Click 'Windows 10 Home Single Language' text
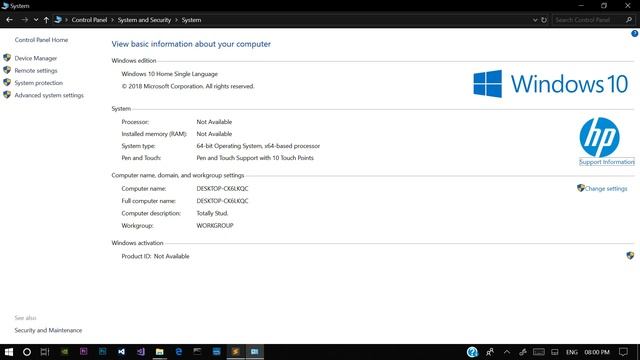The image size is (640, 360). 169,74
